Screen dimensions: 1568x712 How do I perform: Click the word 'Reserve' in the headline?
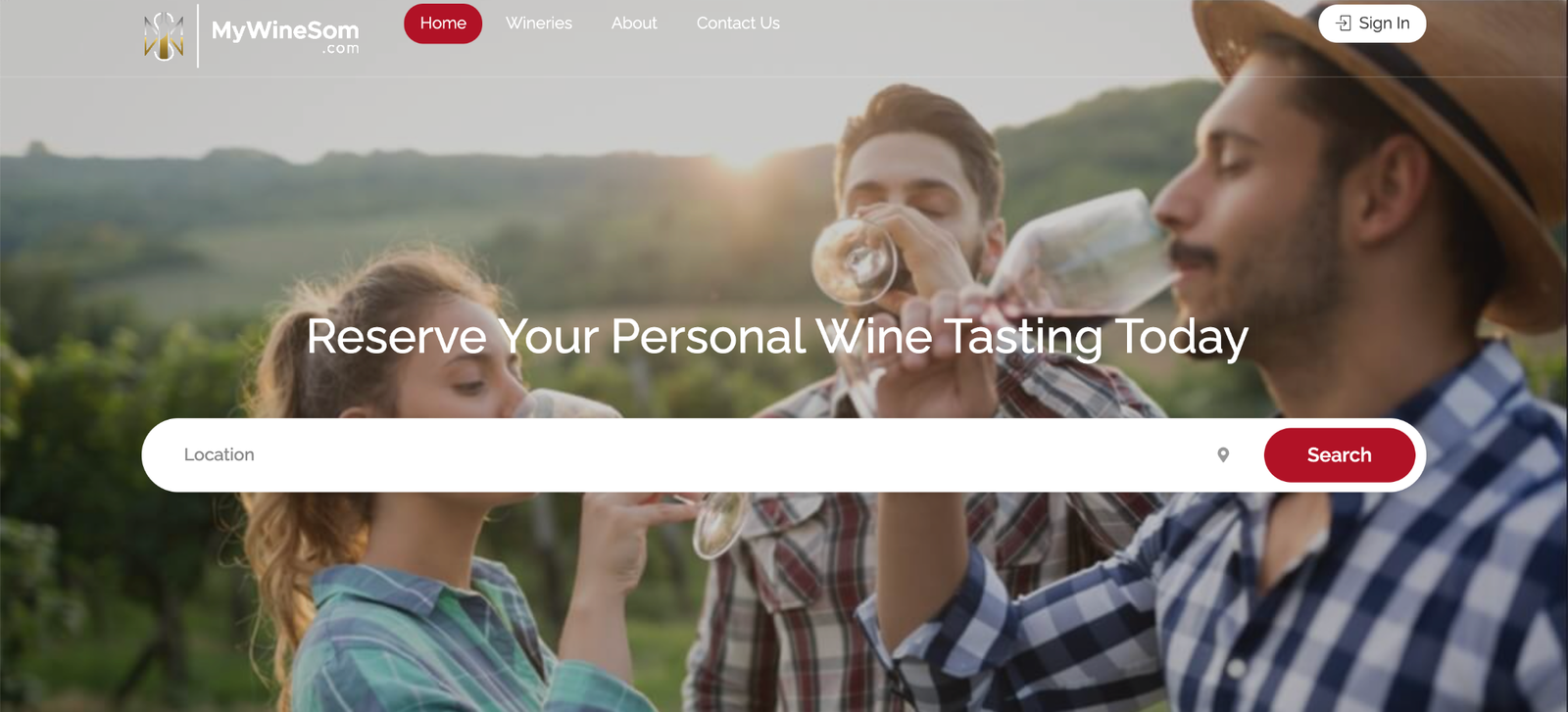[396, 337]
